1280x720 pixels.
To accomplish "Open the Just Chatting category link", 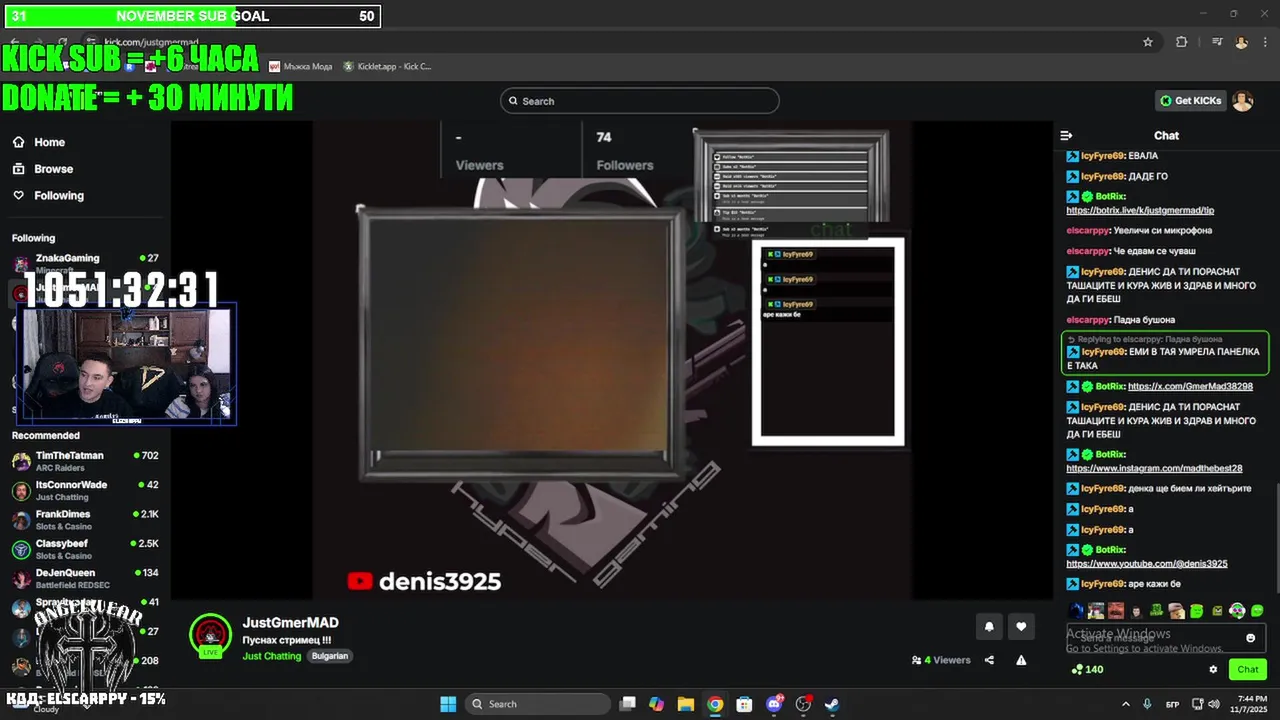I will pyautogui.click(x=271, y=656).
